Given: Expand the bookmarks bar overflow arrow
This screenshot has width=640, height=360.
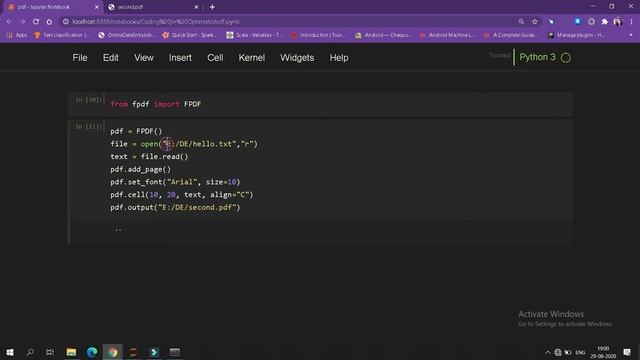Looking at the screenshot, I should (x=631, y=35).
